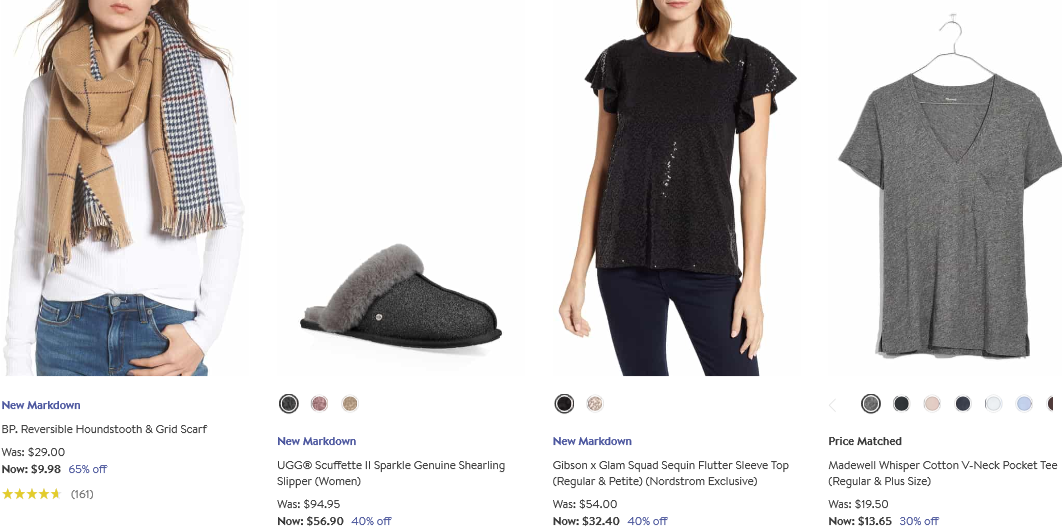The height and width of the screenshot is (531, 1062).
Task: Open UGG Scuffette II Sparkle Slipper title
Action: 391,473
